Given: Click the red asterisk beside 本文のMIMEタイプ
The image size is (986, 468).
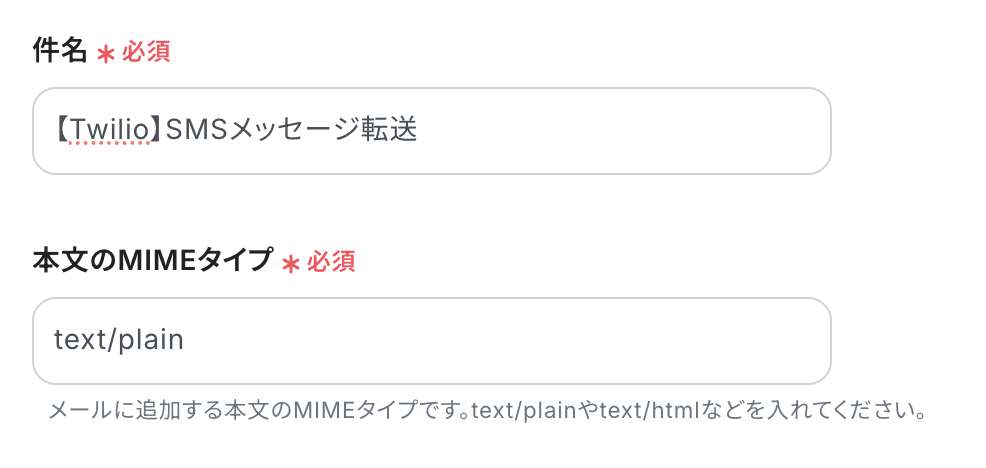Looking at the screenshot, I should point(291,264).
